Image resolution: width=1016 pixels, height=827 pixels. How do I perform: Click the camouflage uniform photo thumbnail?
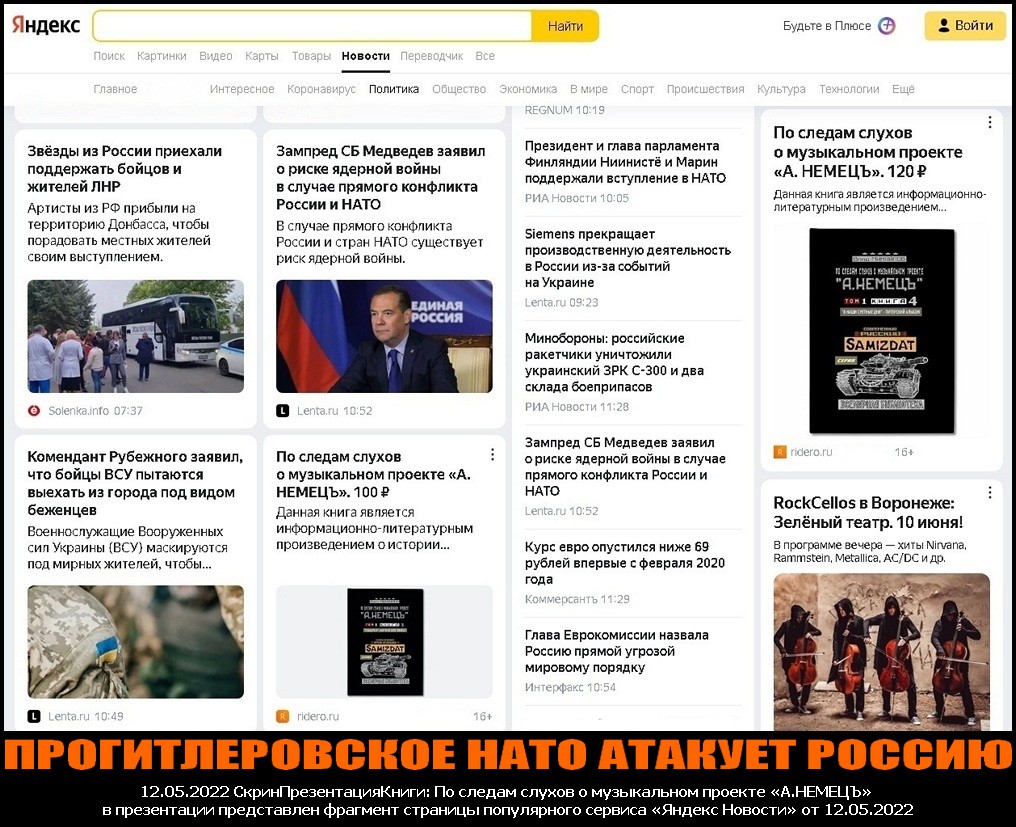tap(135, 642)
